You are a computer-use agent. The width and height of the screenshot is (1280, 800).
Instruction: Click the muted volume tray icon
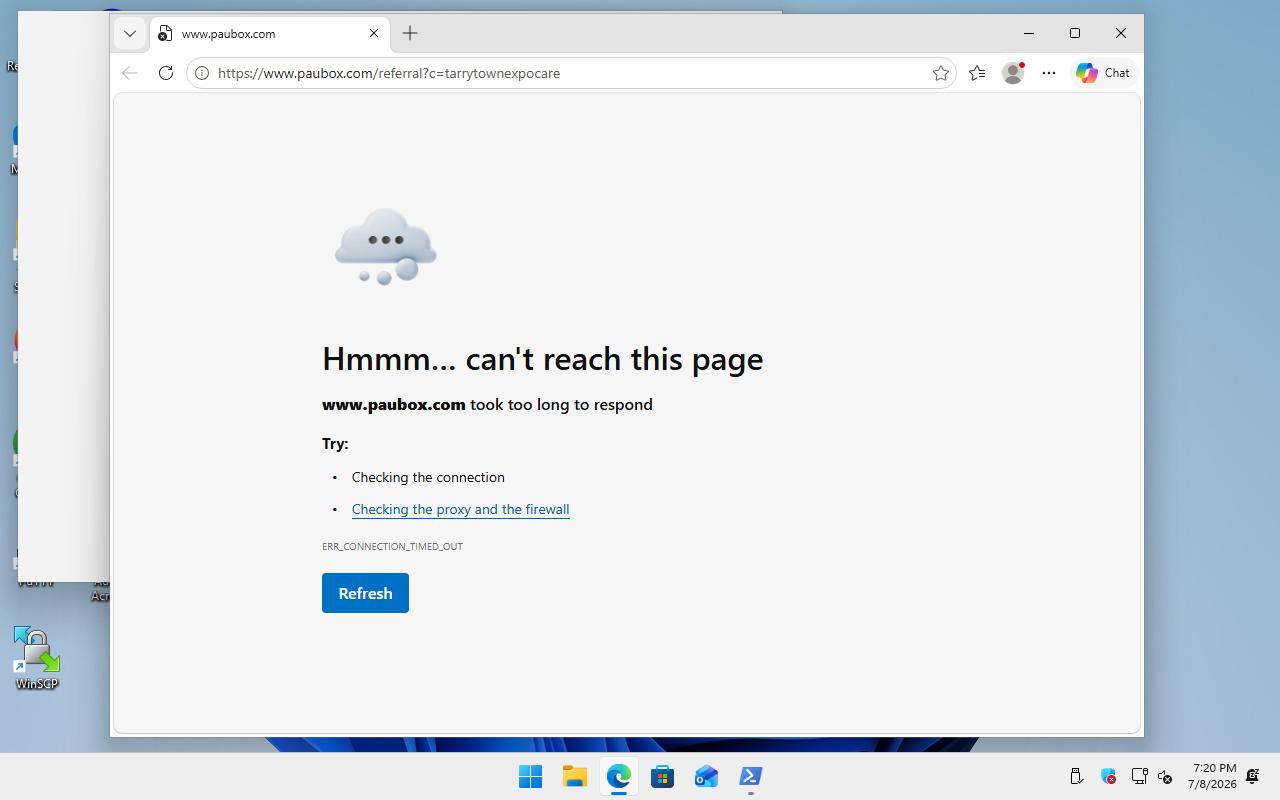pos(1165,776)
